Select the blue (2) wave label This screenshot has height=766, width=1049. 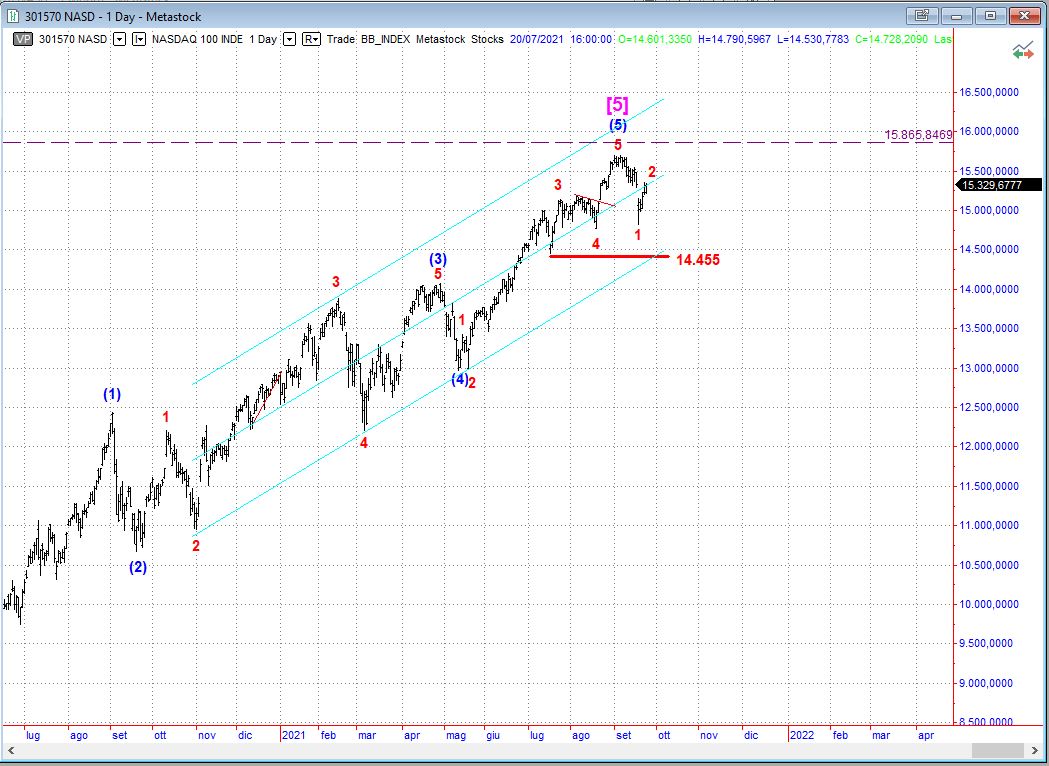click(138, 567)
